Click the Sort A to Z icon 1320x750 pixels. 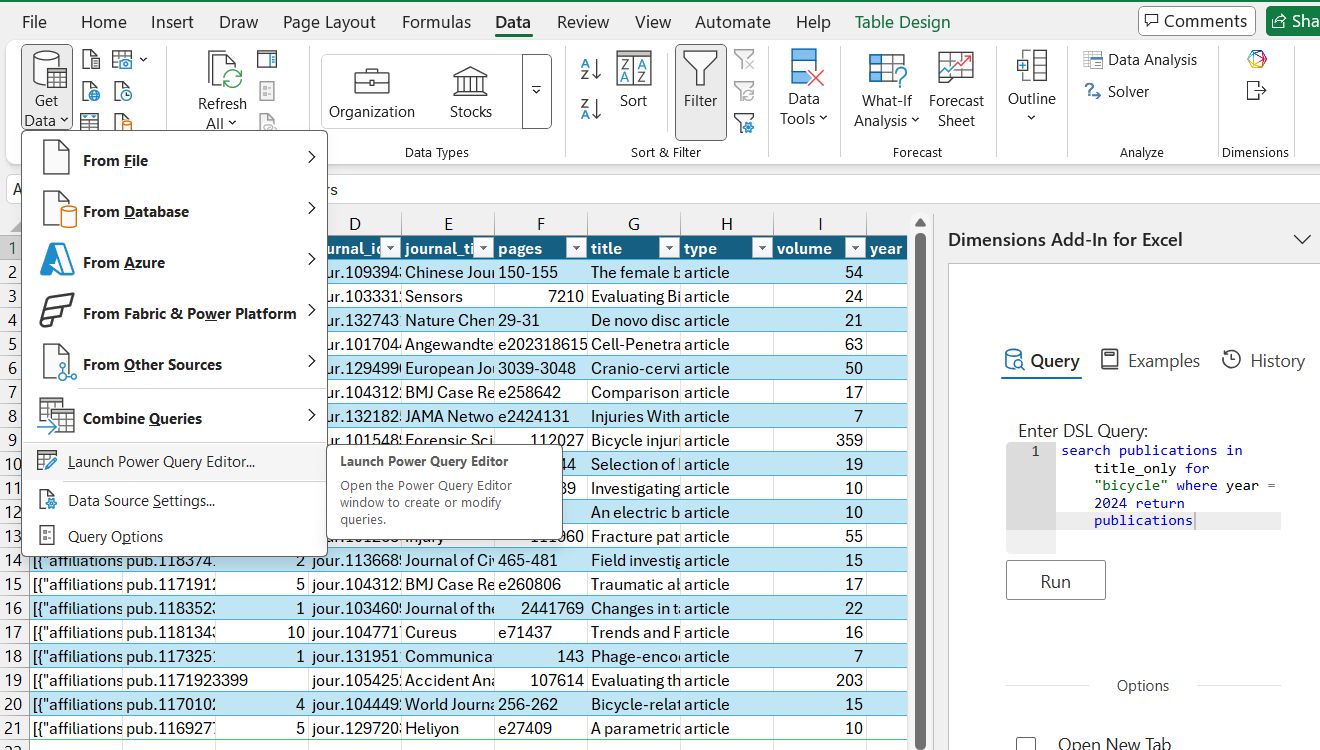point(591,69)
